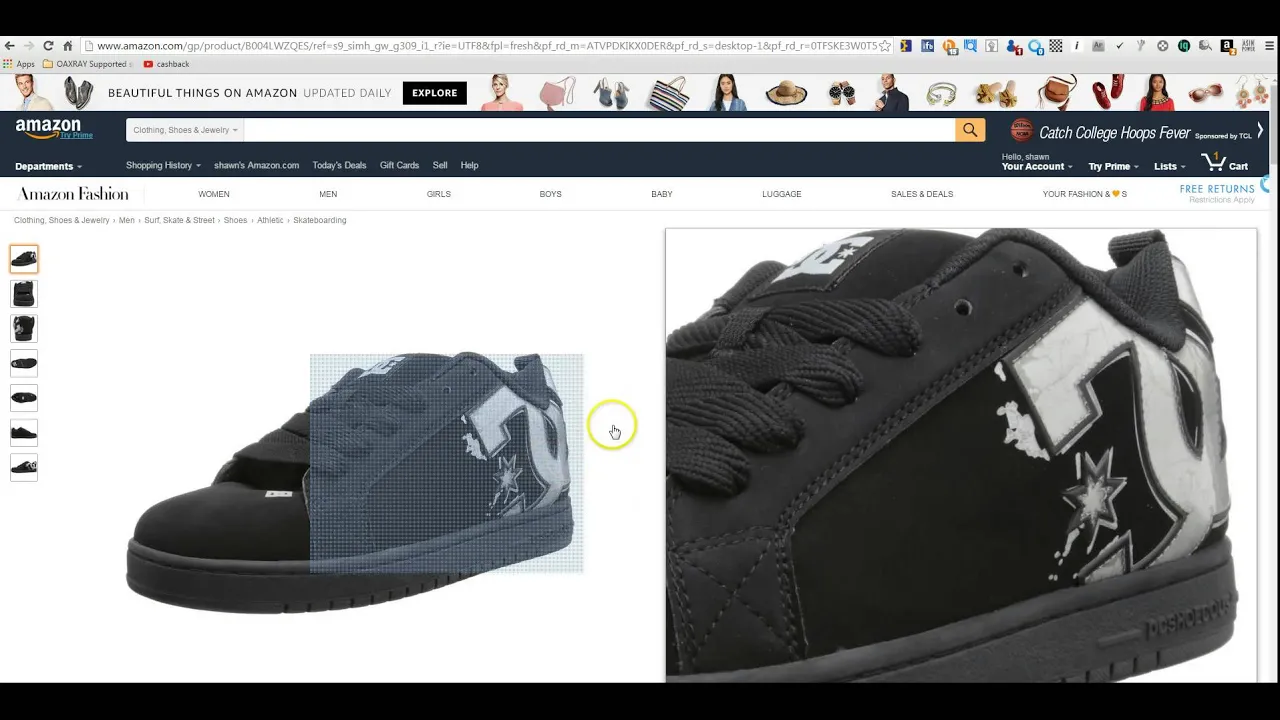Open the Apps shortcut in bookmarks bar
The width and height of the screenshot is (1280, 720).
[19, 64]
